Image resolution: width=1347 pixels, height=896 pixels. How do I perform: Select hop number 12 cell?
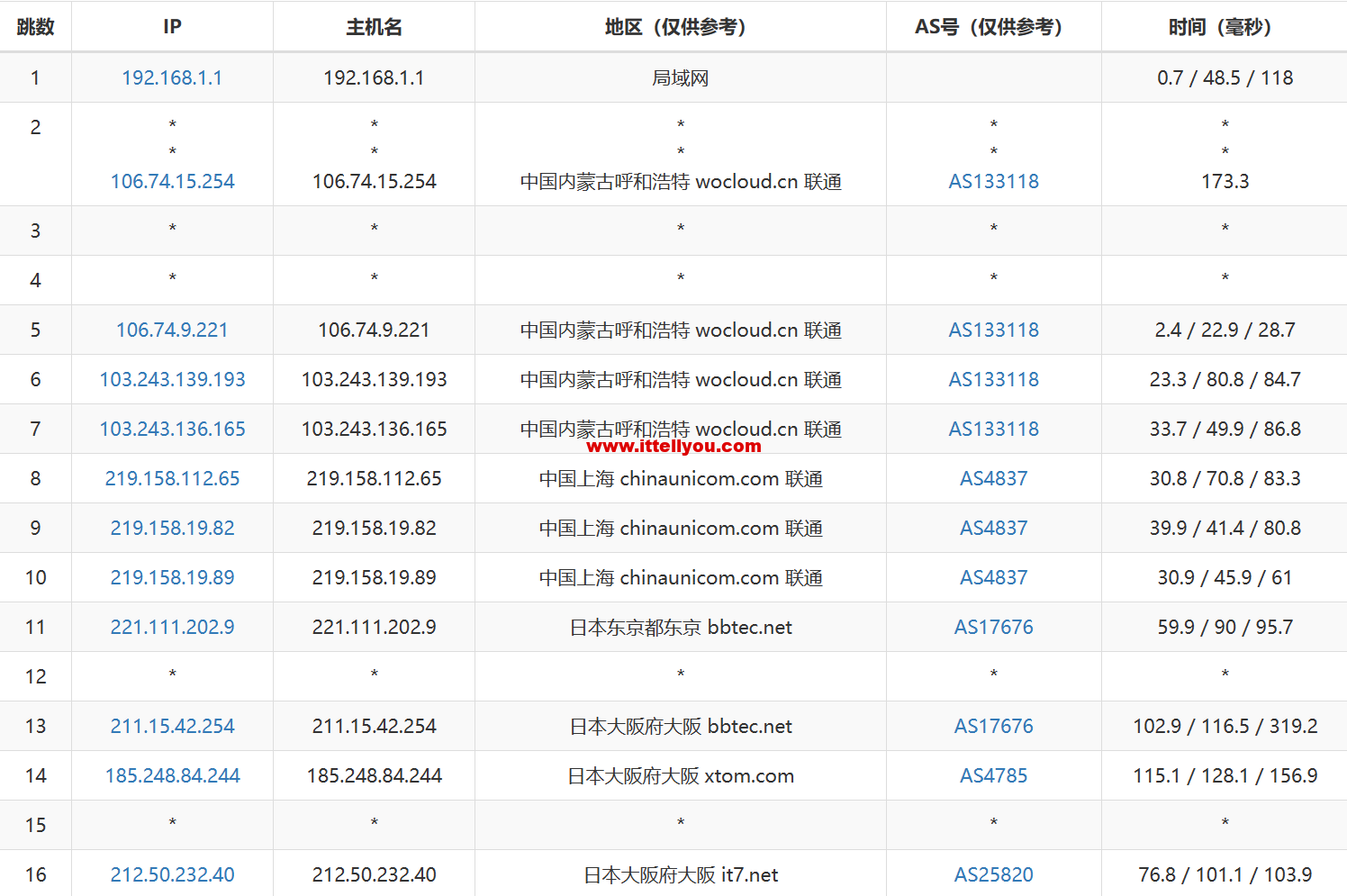[x=35, y=677]
